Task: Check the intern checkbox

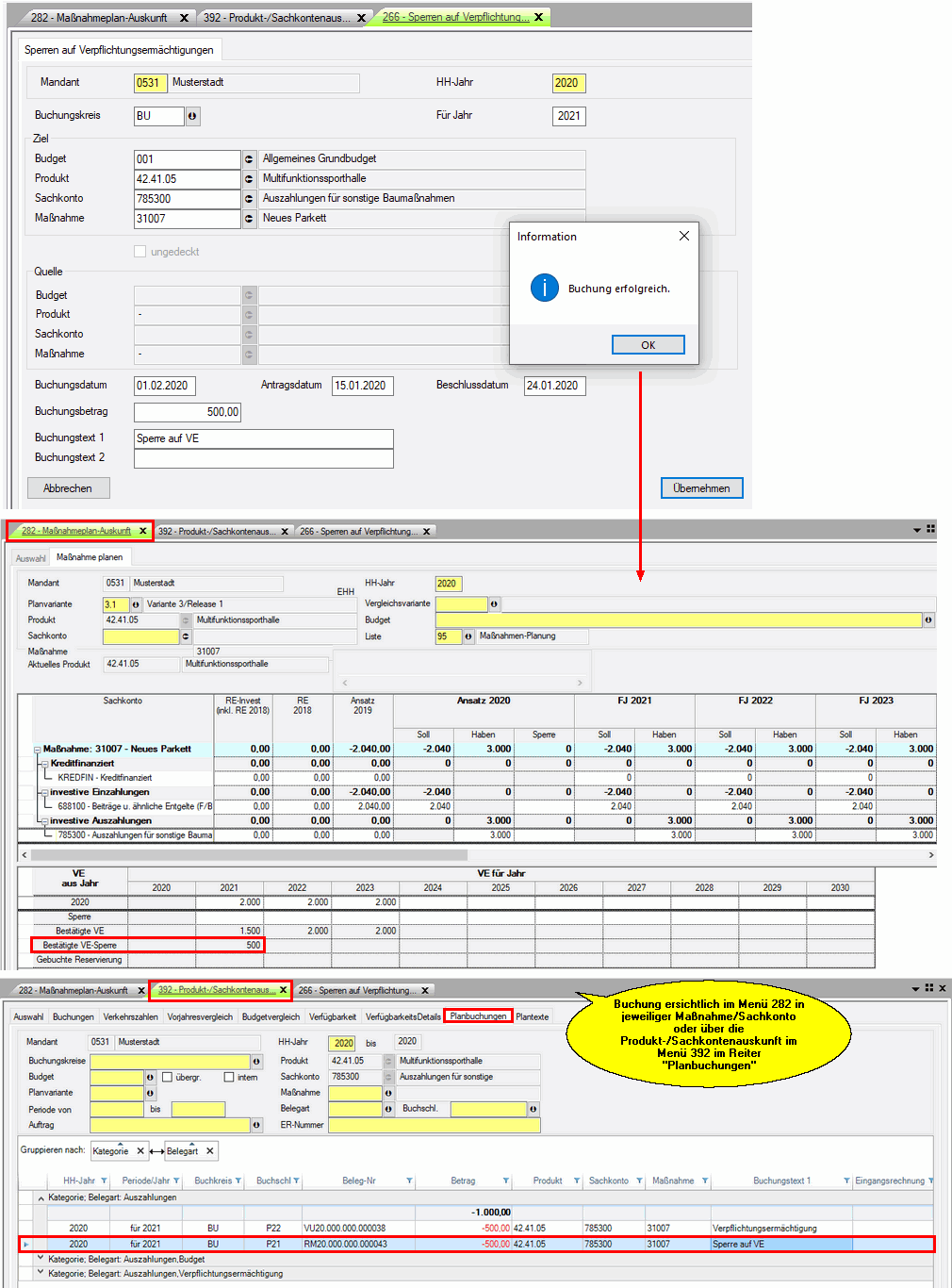Action: coord(229,1077)
